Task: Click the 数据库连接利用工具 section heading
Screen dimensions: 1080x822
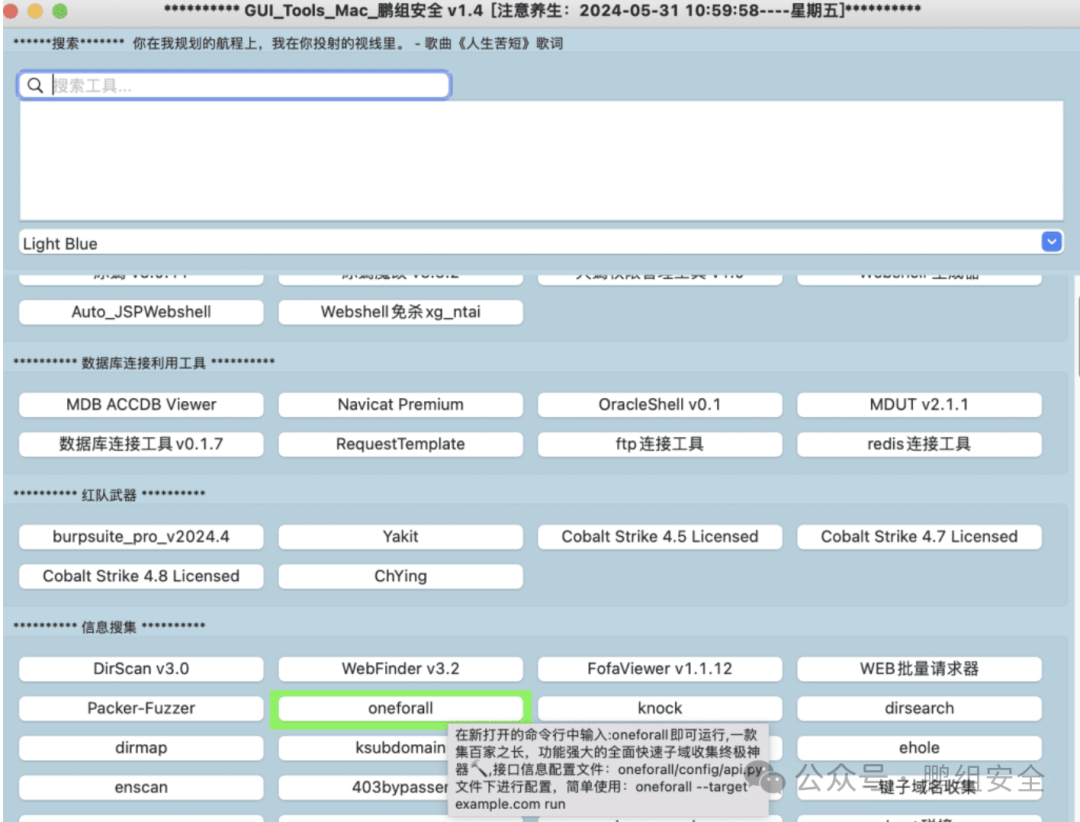Action: (143, 363)
